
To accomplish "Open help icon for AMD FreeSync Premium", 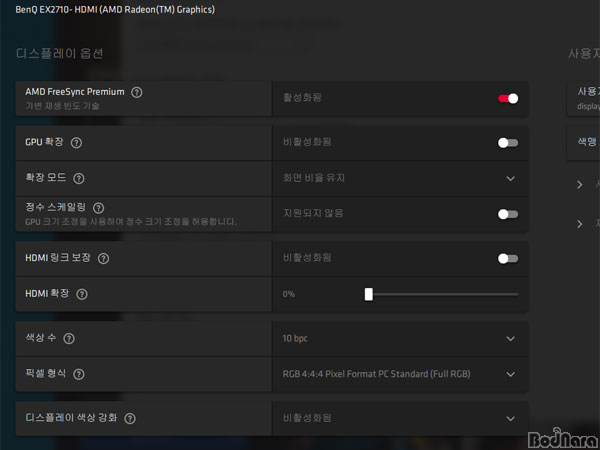I will coord(137,92).
